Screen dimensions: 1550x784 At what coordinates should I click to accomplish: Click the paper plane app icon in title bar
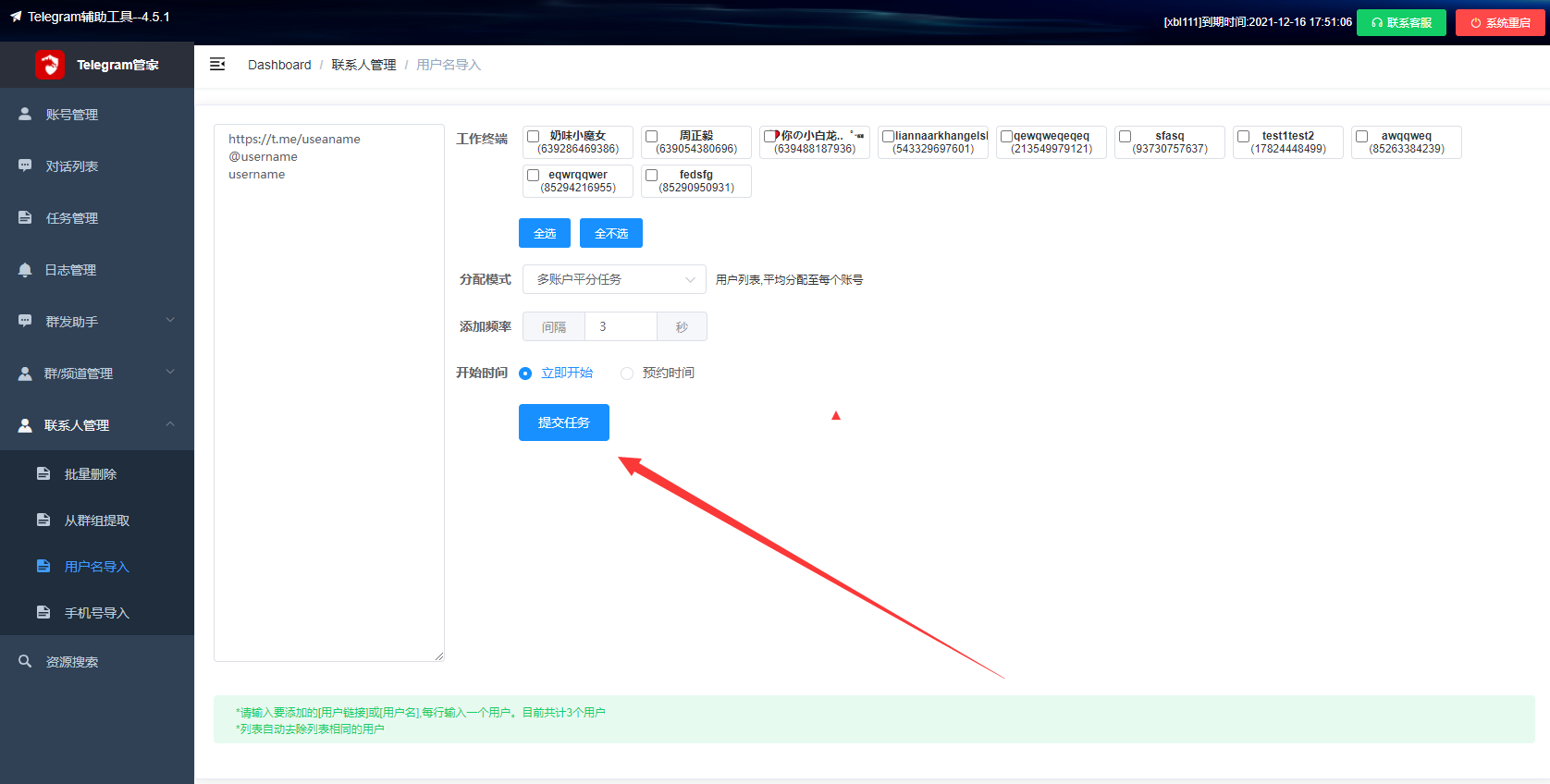(16, 17)
